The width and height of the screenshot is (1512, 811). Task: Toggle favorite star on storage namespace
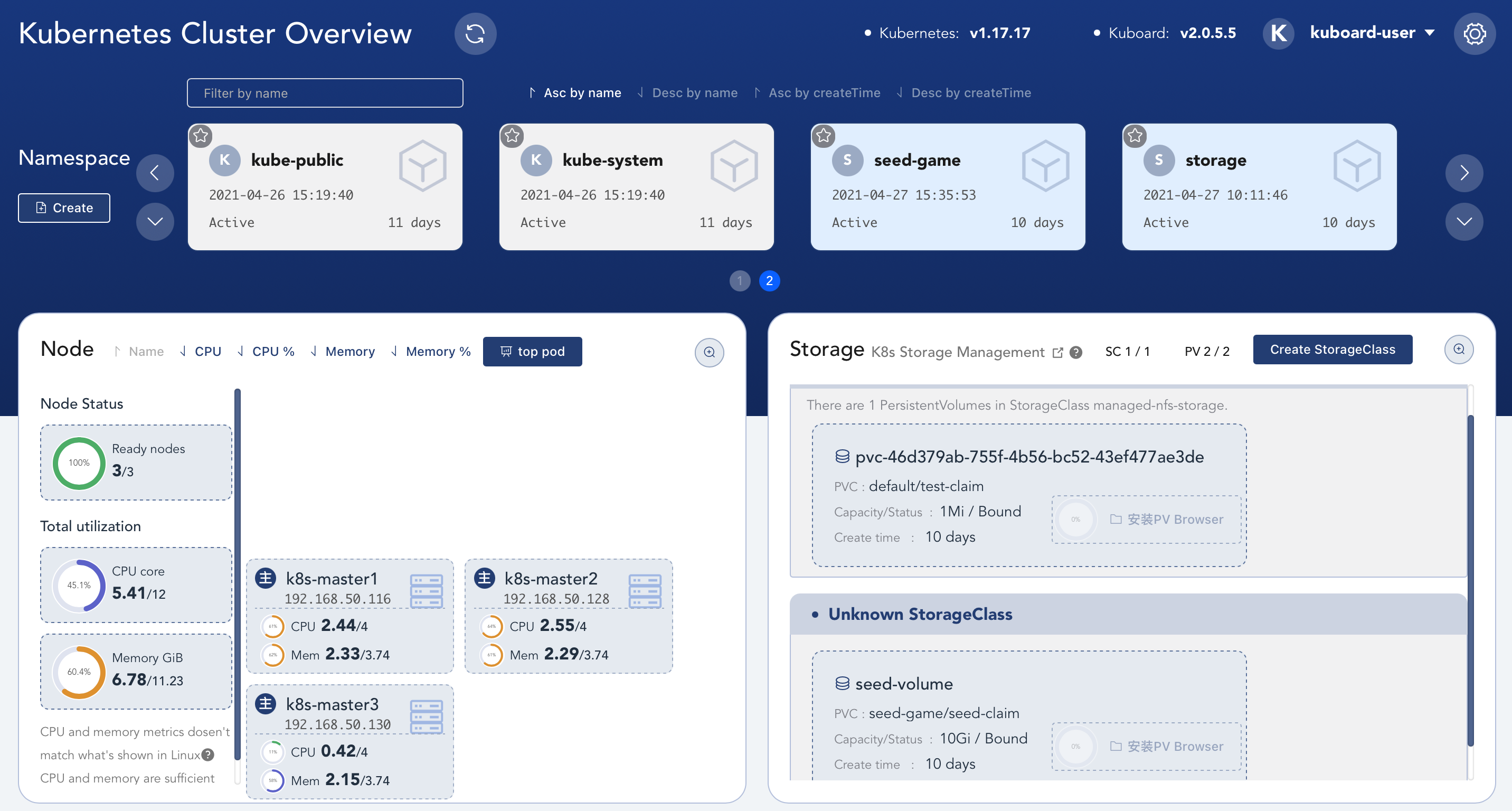tap(1135, 136)
